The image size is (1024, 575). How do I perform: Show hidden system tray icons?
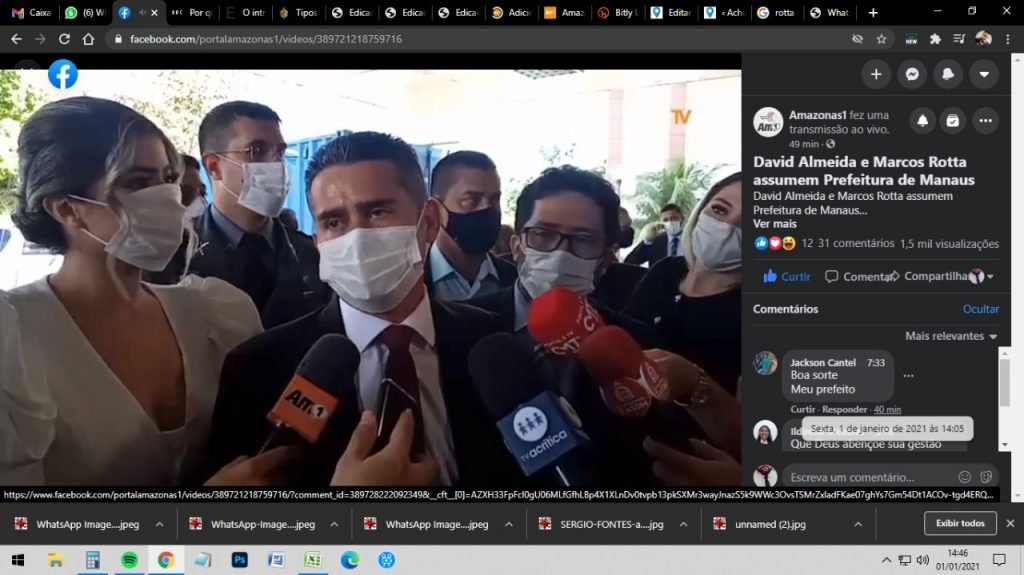tap(886, 560)
